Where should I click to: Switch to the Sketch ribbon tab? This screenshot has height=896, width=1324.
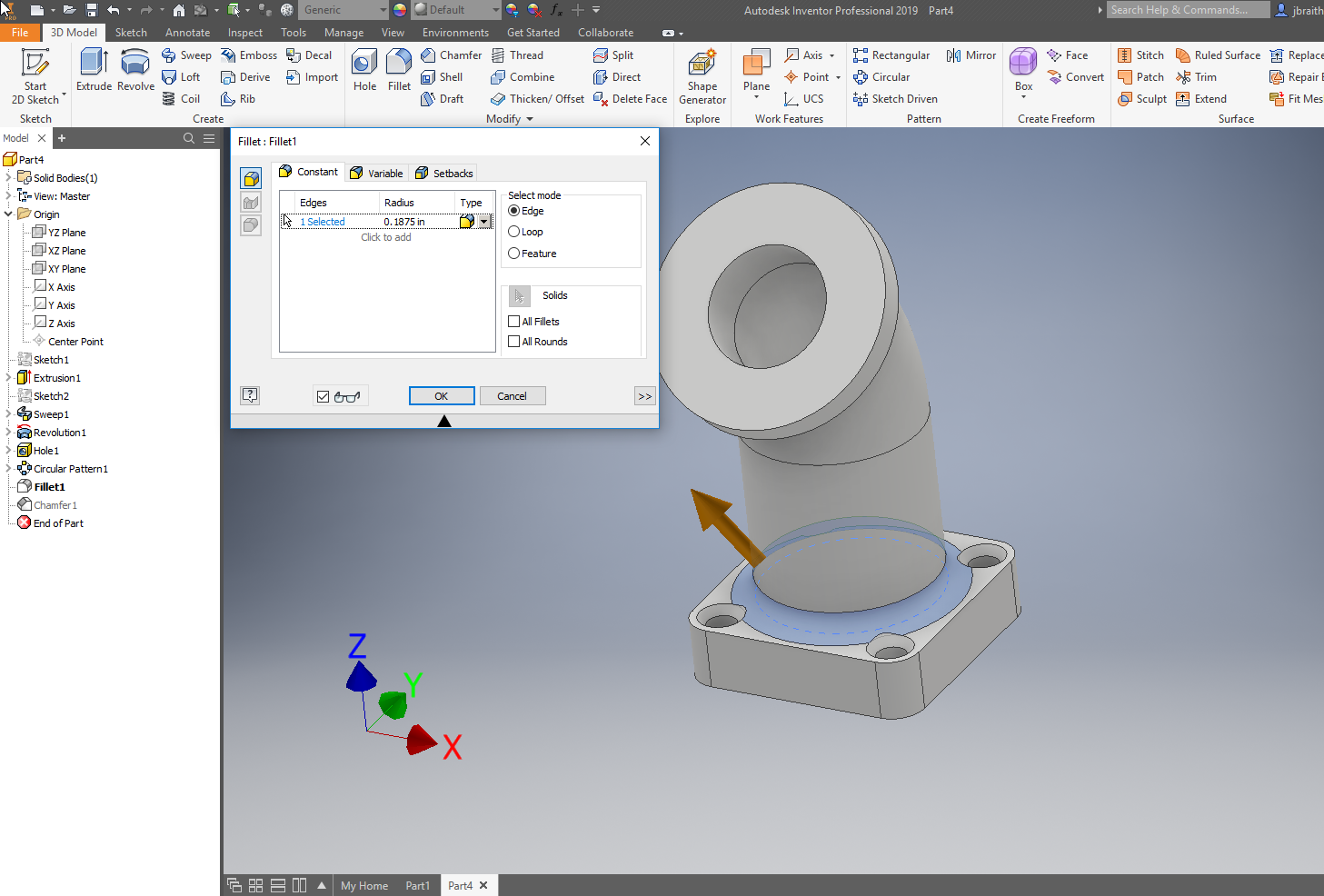tap(131, 33)
